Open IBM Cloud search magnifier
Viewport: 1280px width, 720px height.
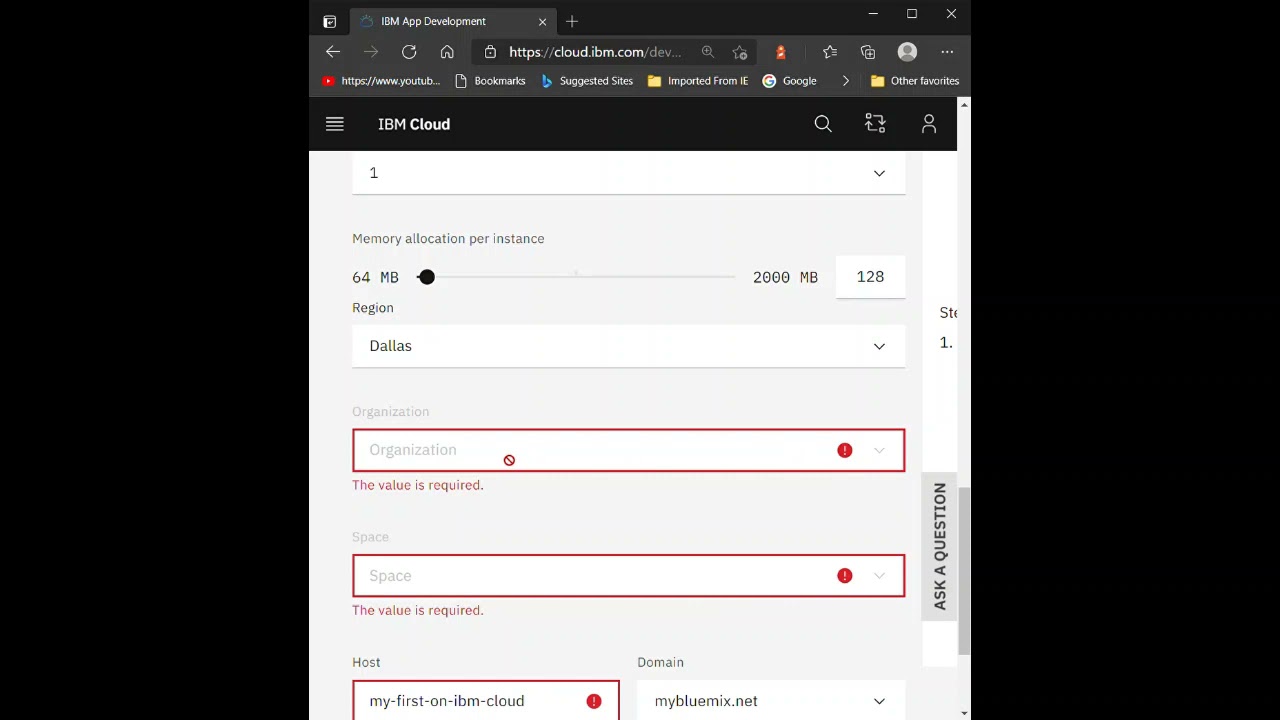coord(823,124)
